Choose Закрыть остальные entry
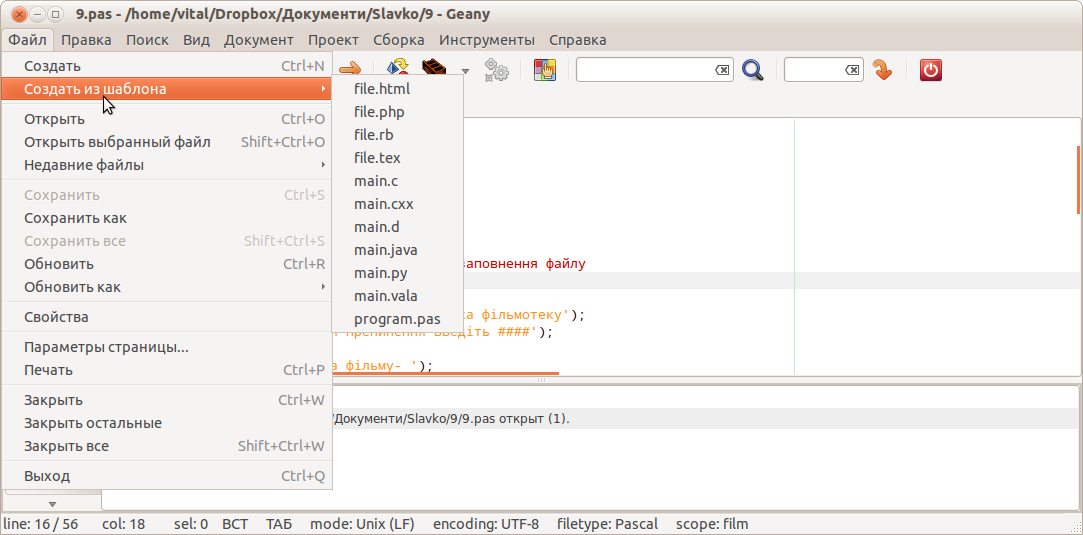This screenshot has height=535, width=1083. click(x=167, y=423)
